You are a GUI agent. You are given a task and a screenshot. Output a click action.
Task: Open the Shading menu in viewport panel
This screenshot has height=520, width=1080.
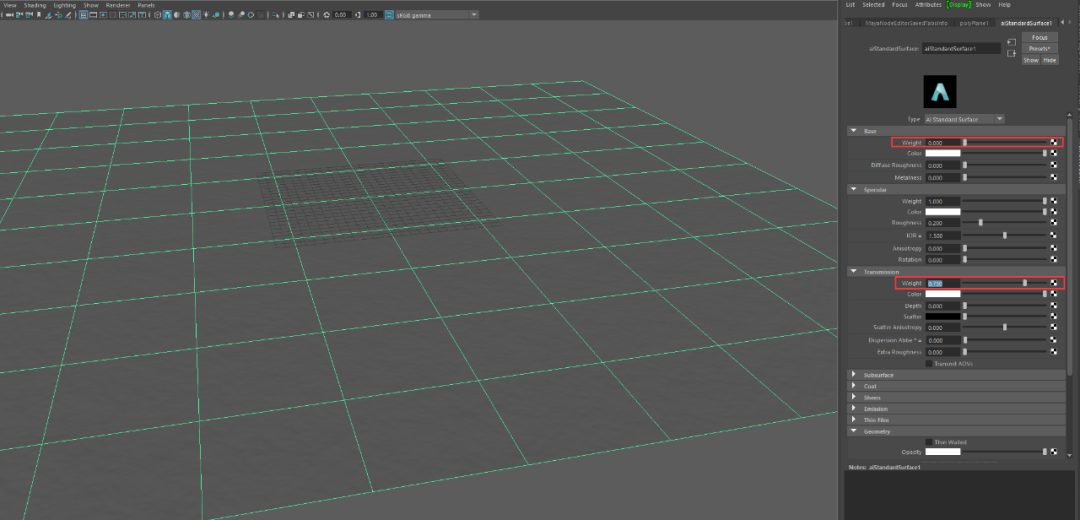(x=35, y=4)
